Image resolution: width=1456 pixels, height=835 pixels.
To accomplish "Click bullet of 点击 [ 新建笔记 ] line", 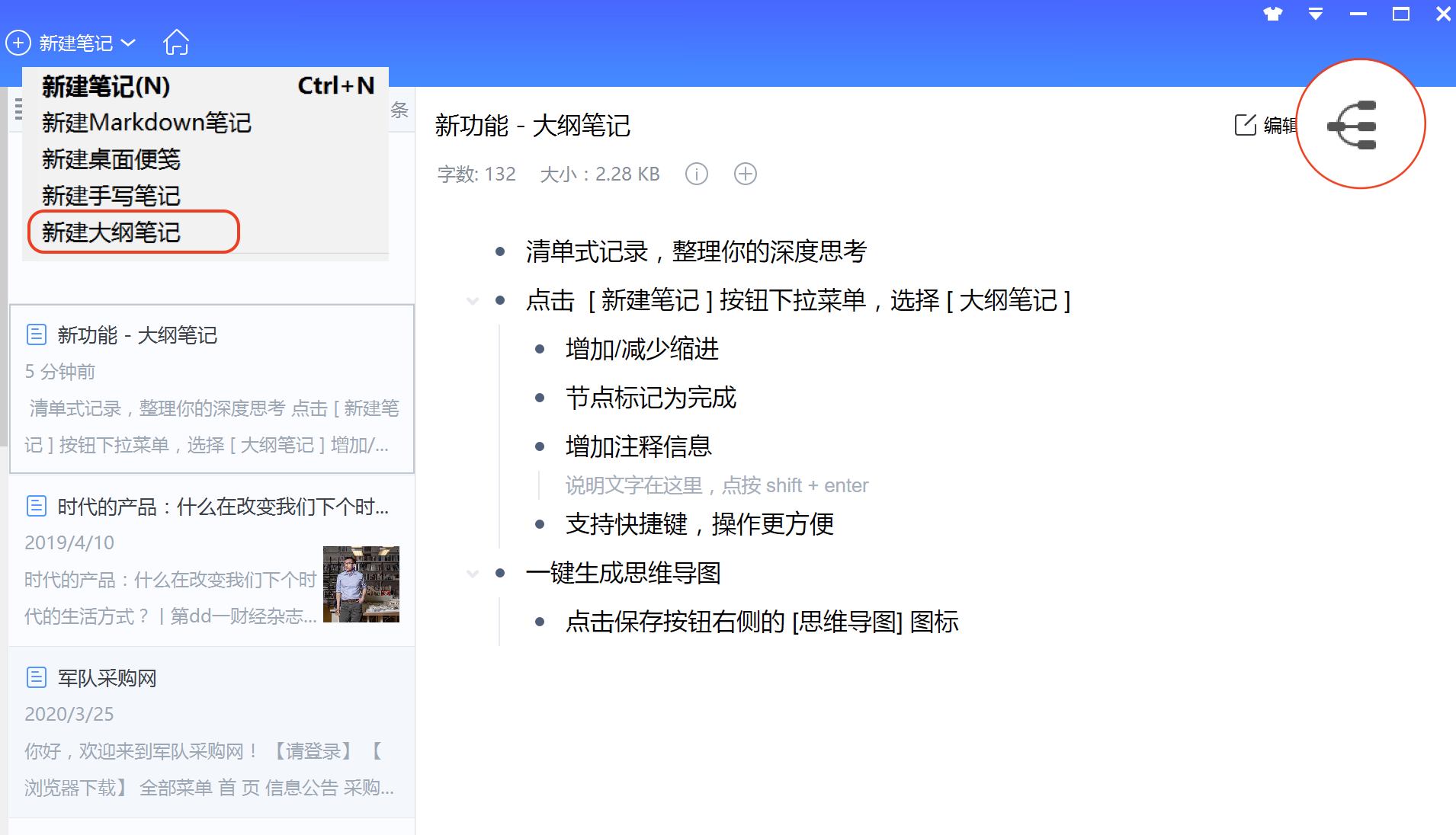I will [x=500, y=301].
